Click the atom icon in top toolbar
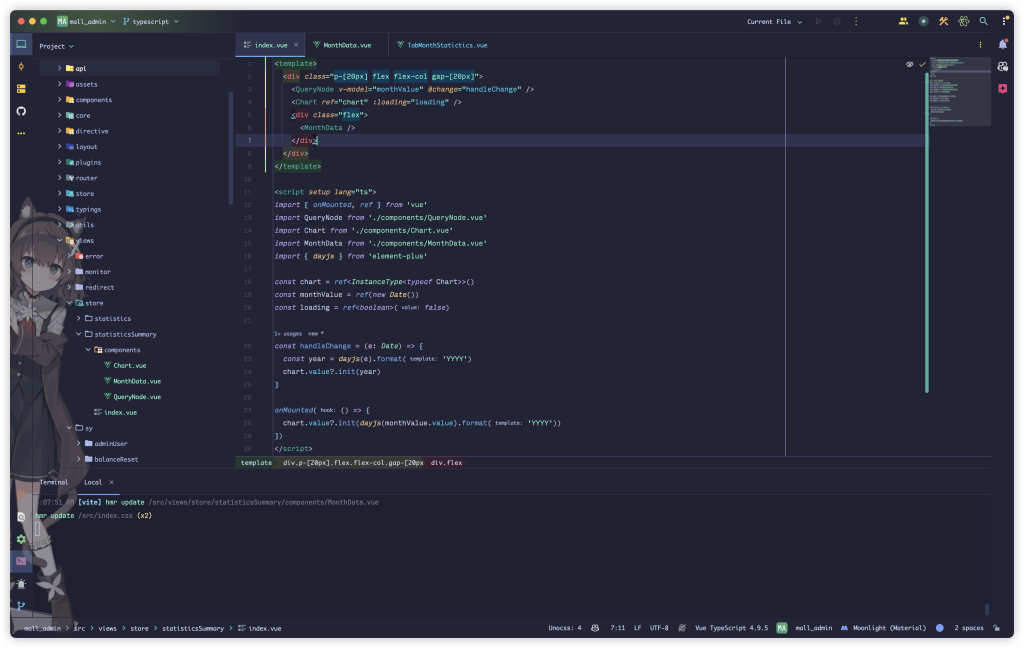Screen dimensions: 1024x648 [x=963, y=21]
